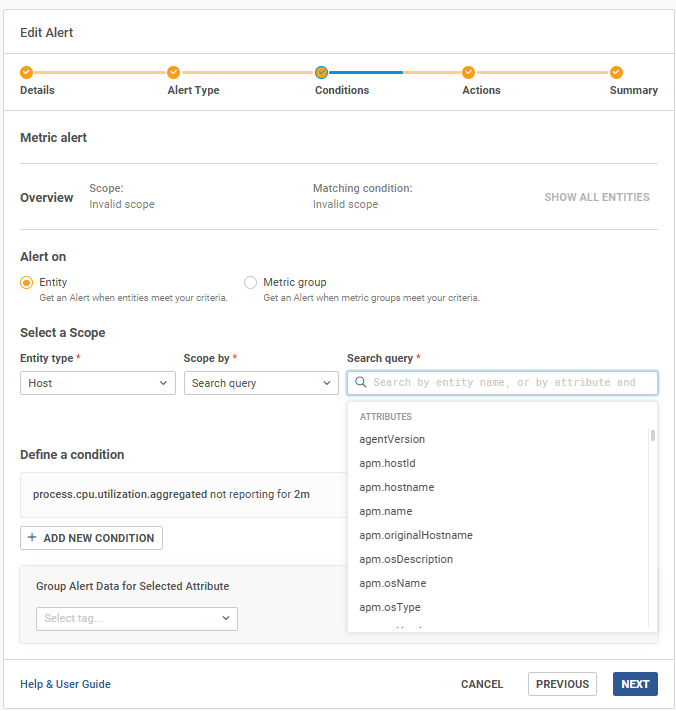Expand the Select tag dropdown

tap(137, 619)
